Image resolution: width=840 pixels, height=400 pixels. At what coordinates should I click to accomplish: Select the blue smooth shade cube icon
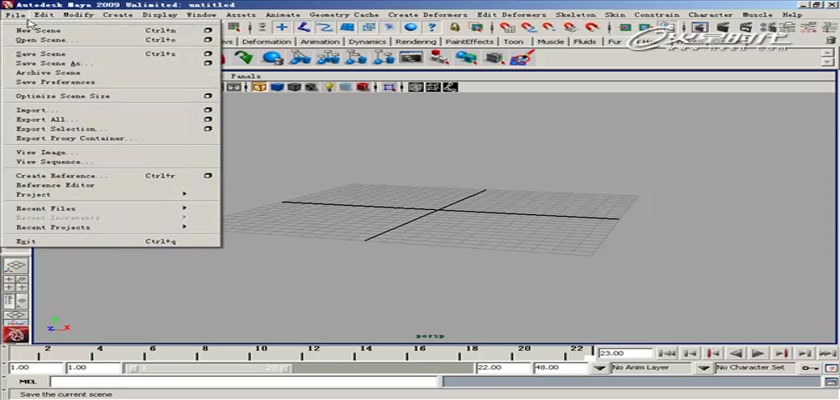click(x=276, y=87)
